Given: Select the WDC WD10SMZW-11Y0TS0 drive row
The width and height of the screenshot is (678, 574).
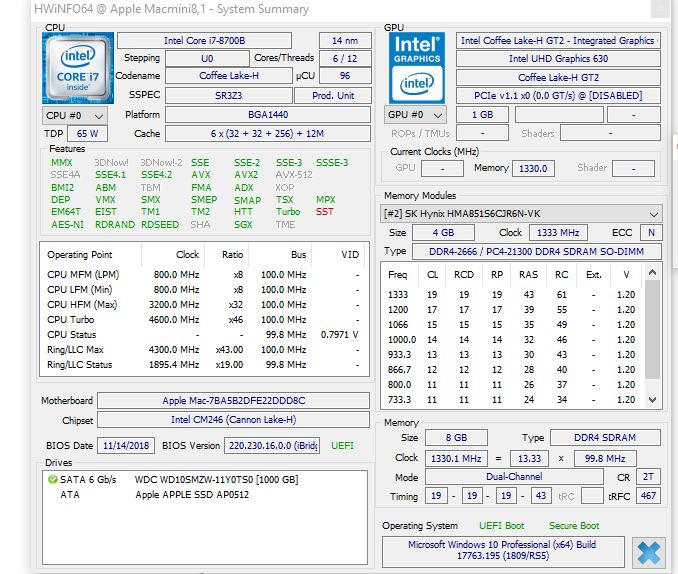Looking at the screenshot, I should click(x=205, y=479).
